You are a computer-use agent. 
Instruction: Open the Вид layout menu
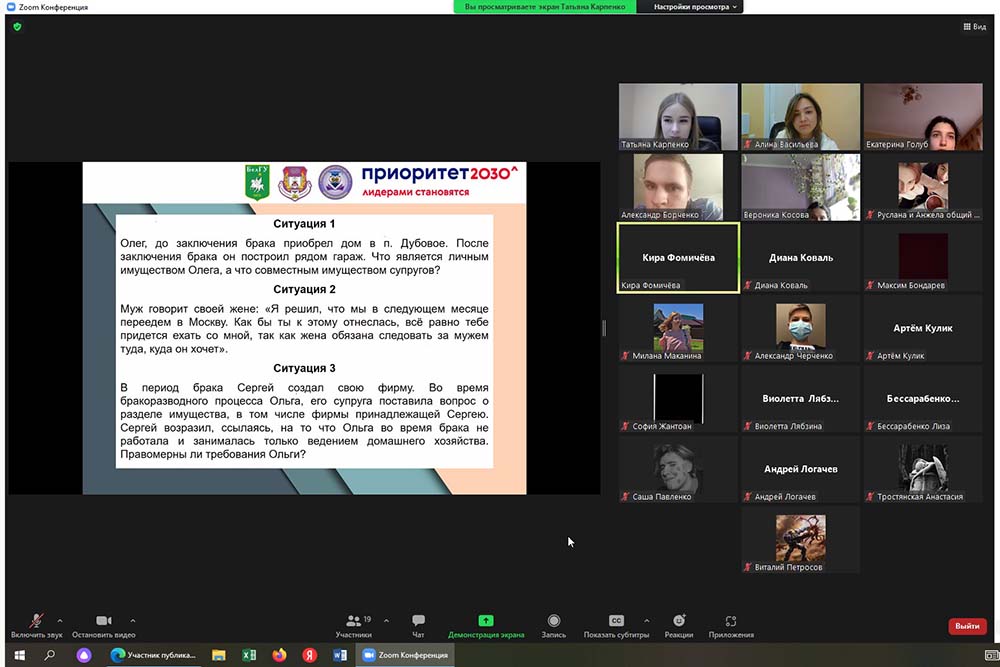(974, 27)
